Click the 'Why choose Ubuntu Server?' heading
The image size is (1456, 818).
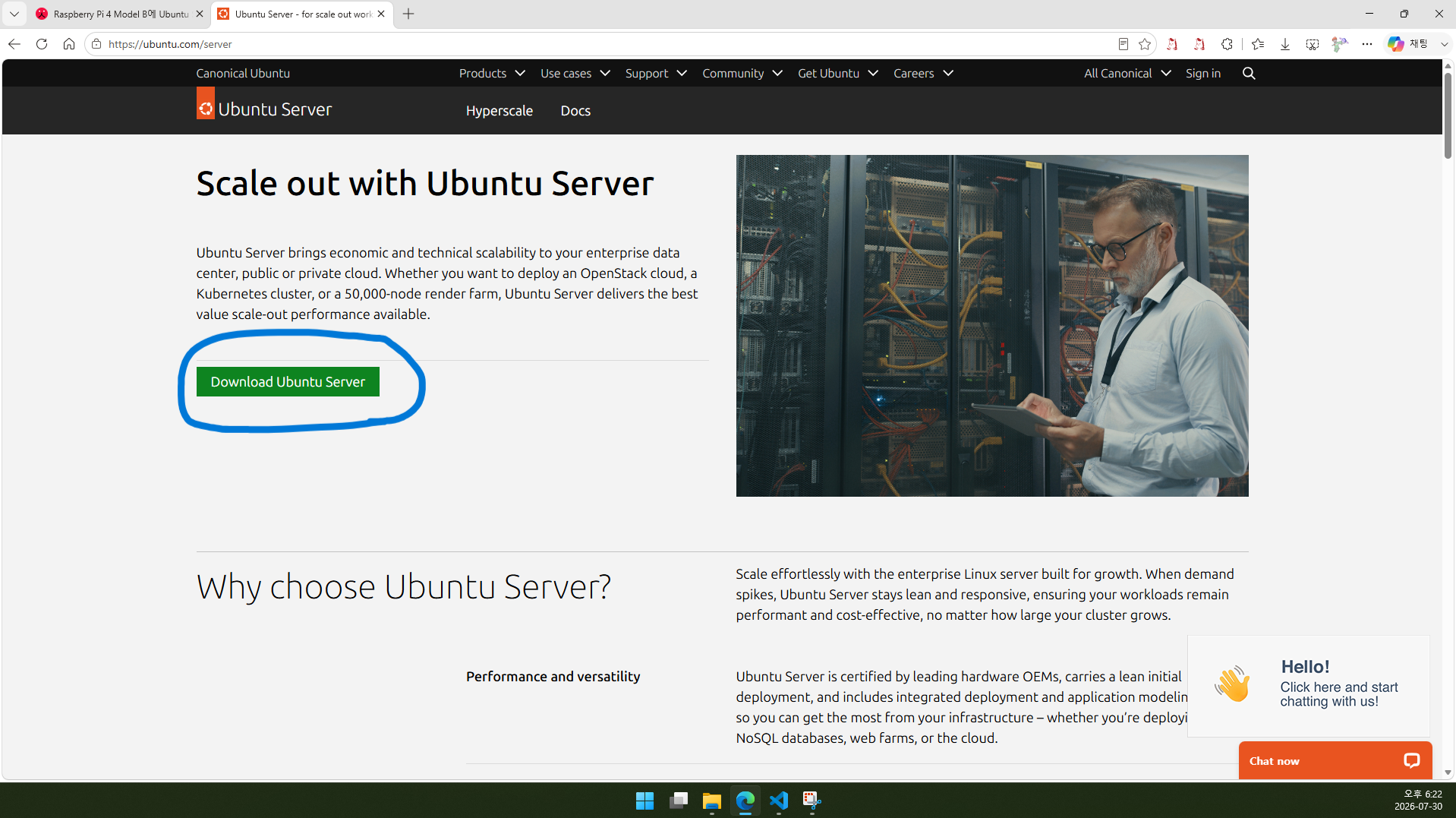404,586
